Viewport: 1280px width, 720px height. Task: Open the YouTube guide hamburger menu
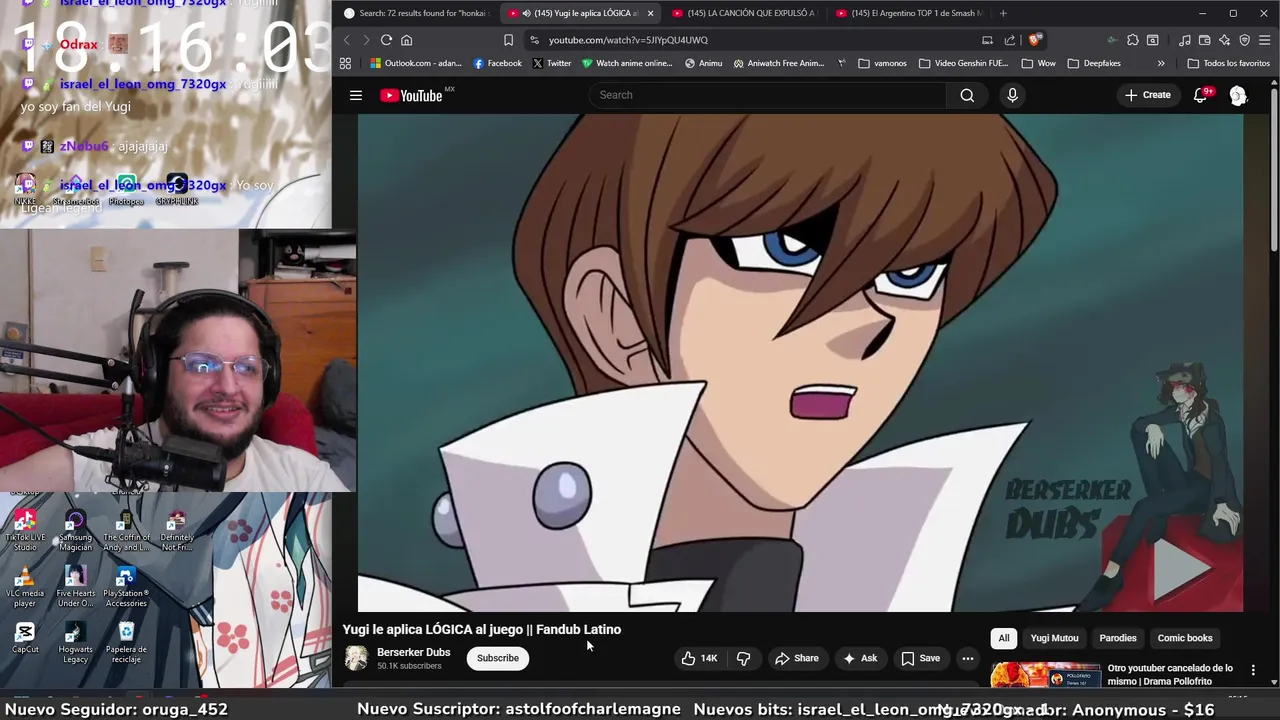pos(355,95)
